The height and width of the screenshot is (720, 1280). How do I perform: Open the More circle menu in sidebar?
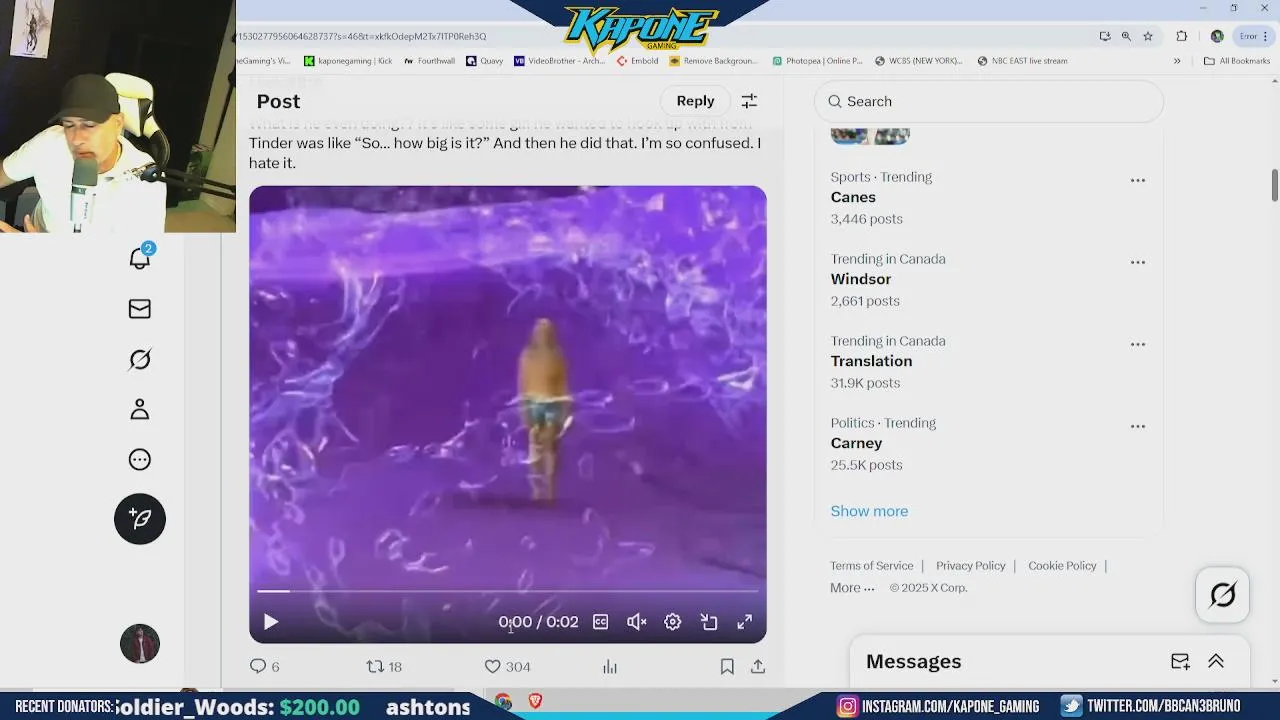tap(140, 459)
